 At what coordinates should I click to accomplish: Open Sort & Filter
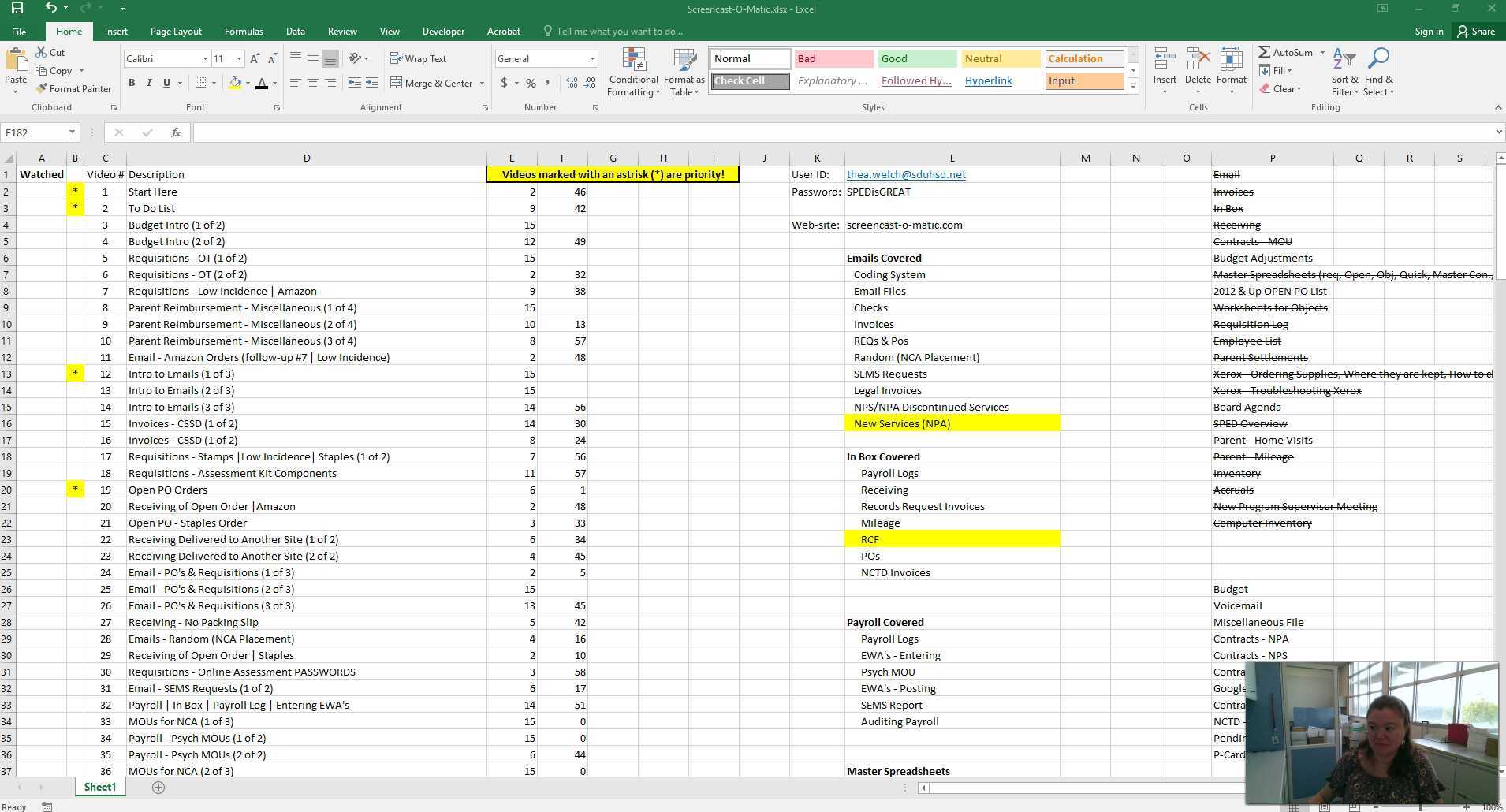click(1343, 71)
